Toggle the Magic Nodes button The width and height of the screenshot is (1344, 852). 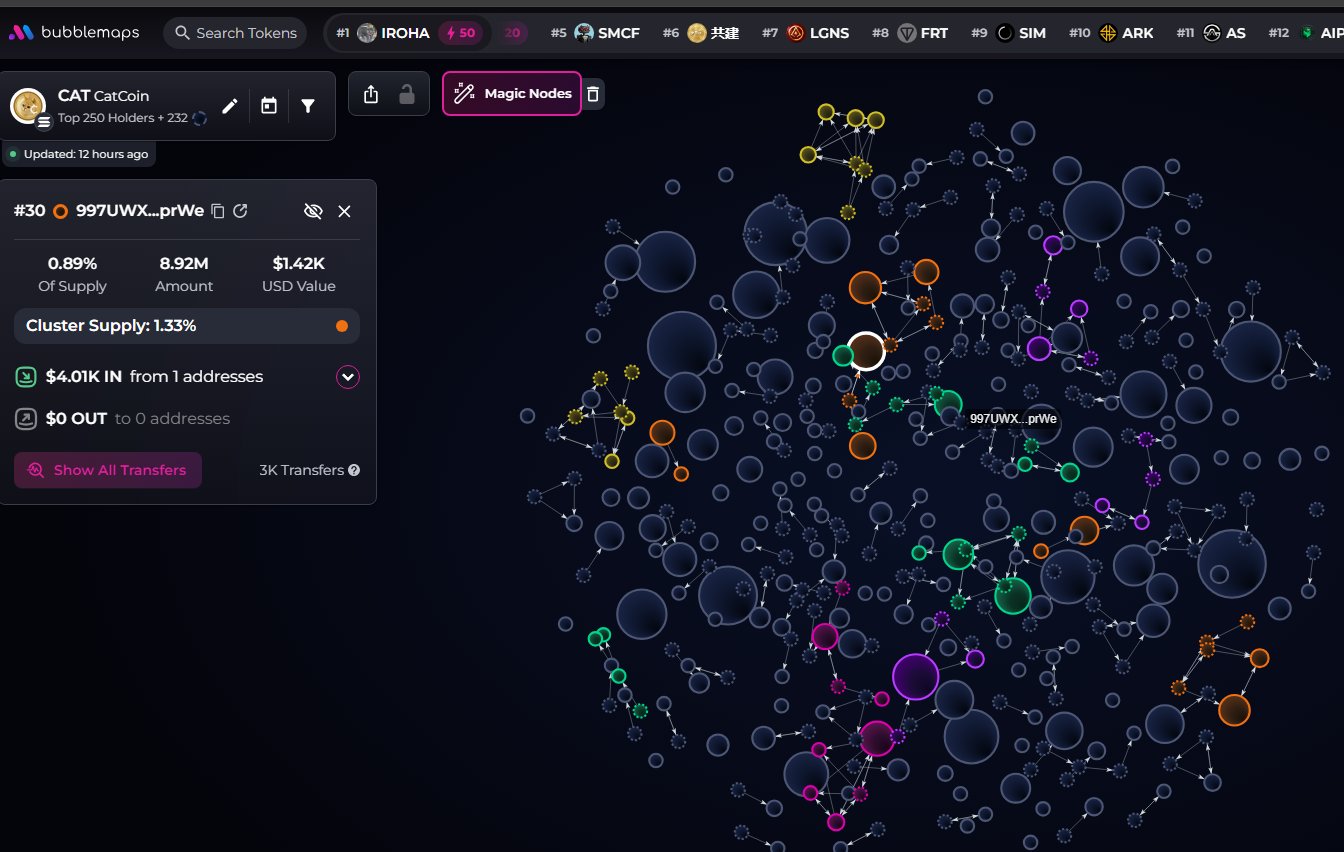pyautogui.click(x=512, y=94)
